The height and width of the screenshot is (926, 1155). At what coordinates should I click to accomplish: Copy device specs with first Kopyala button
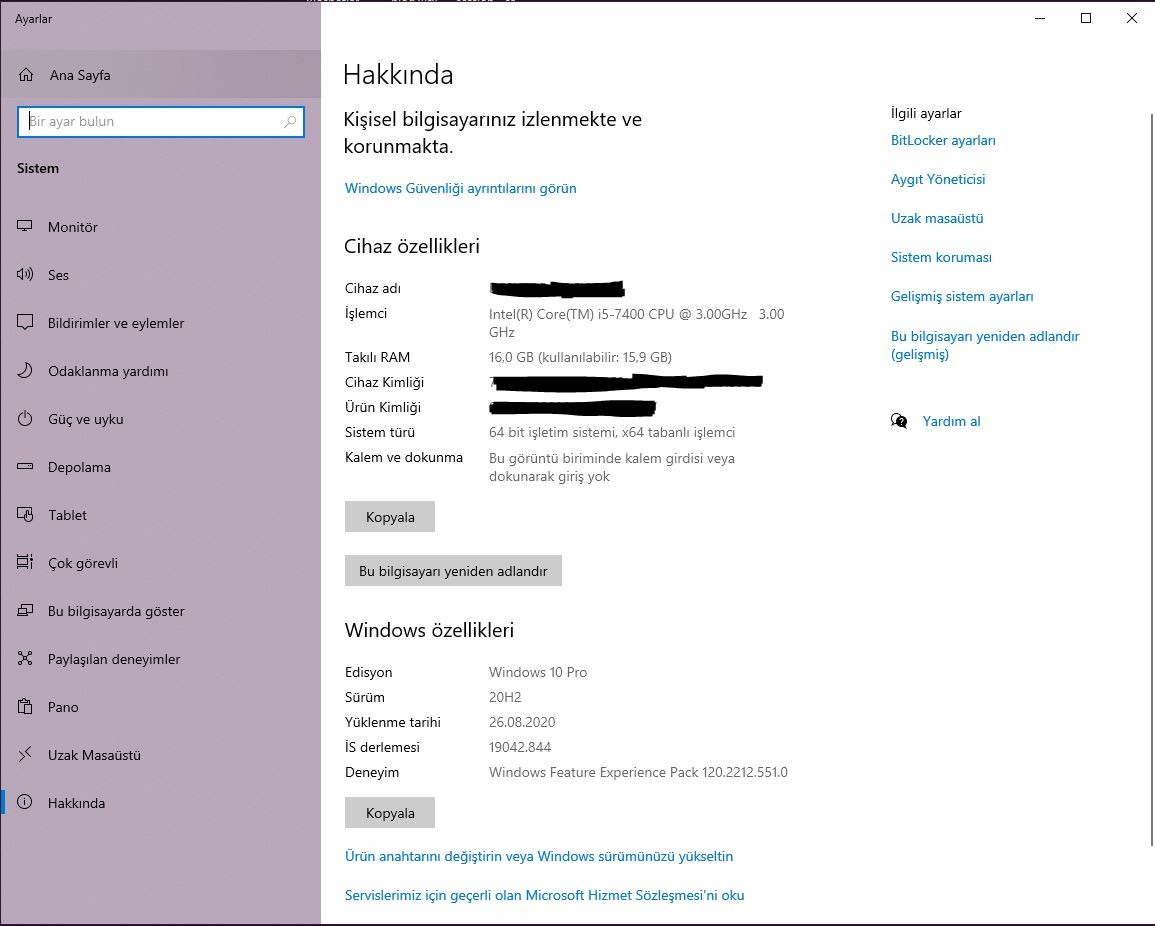(x=390, y=516)
